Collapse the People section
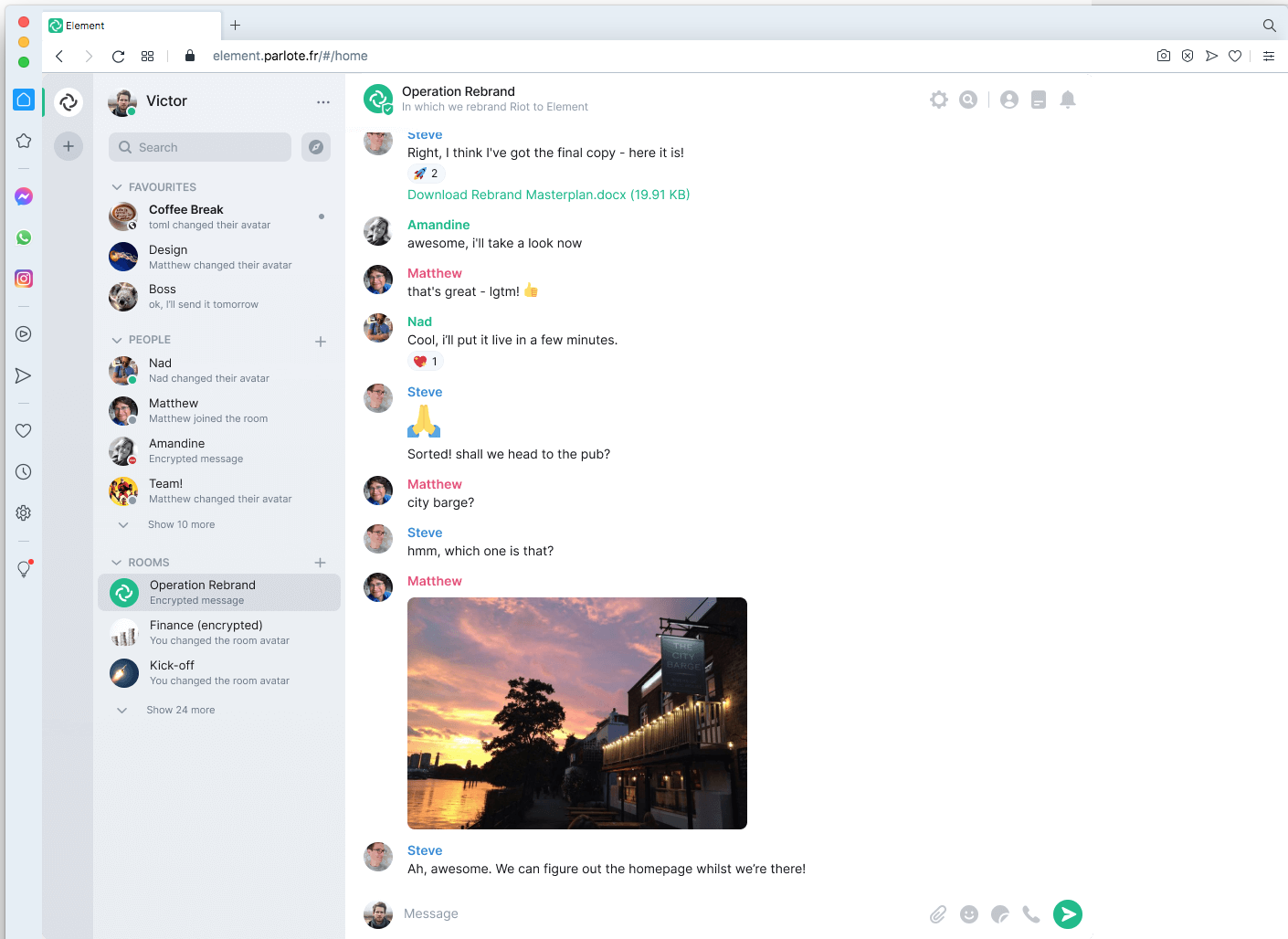Image resolution: width=1288 pixels, height=939 pixels. [x=117, y=340]
